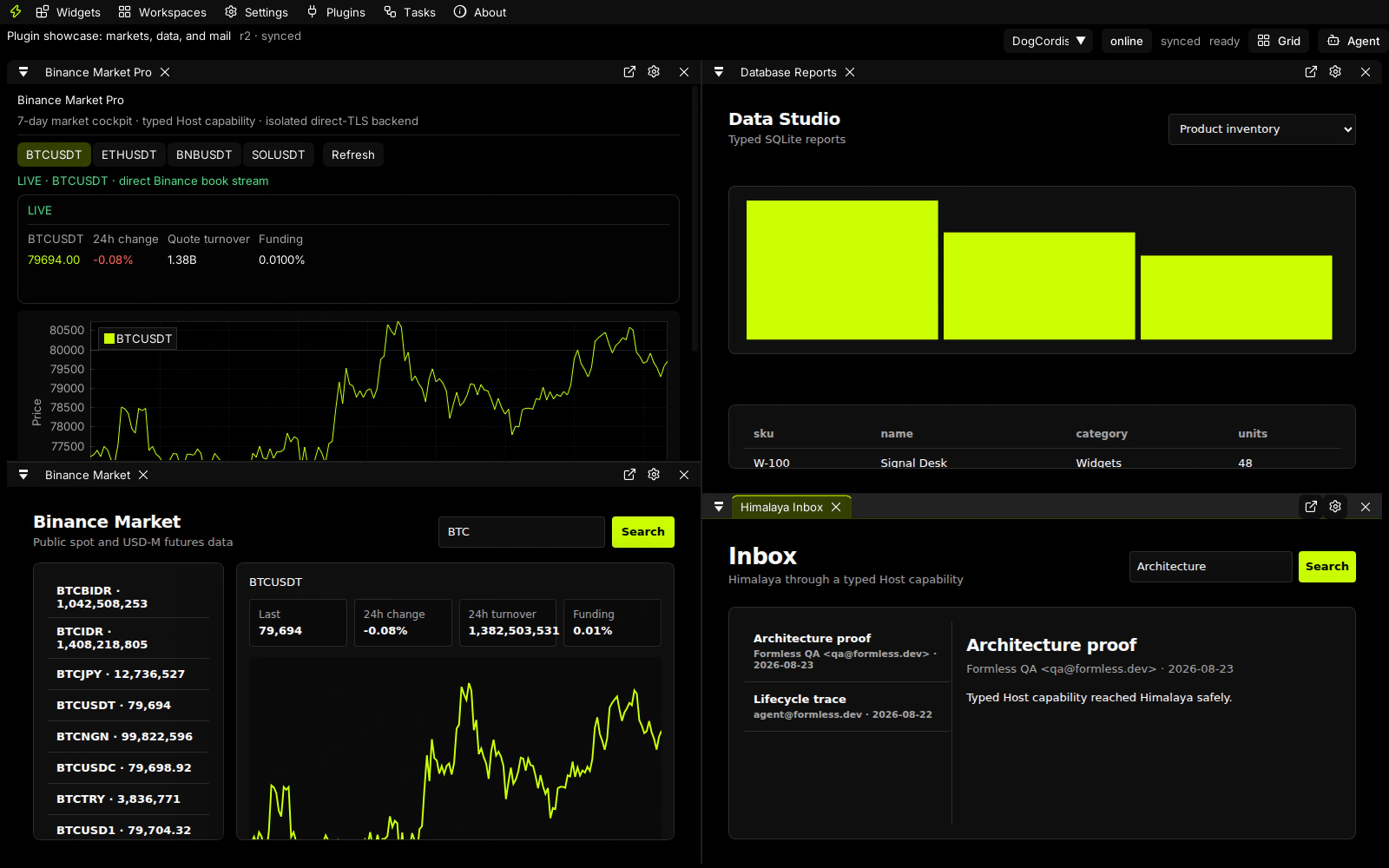1389x868 pixels.
Task: Open the Agent panel
Action: tap(1353, 41)
